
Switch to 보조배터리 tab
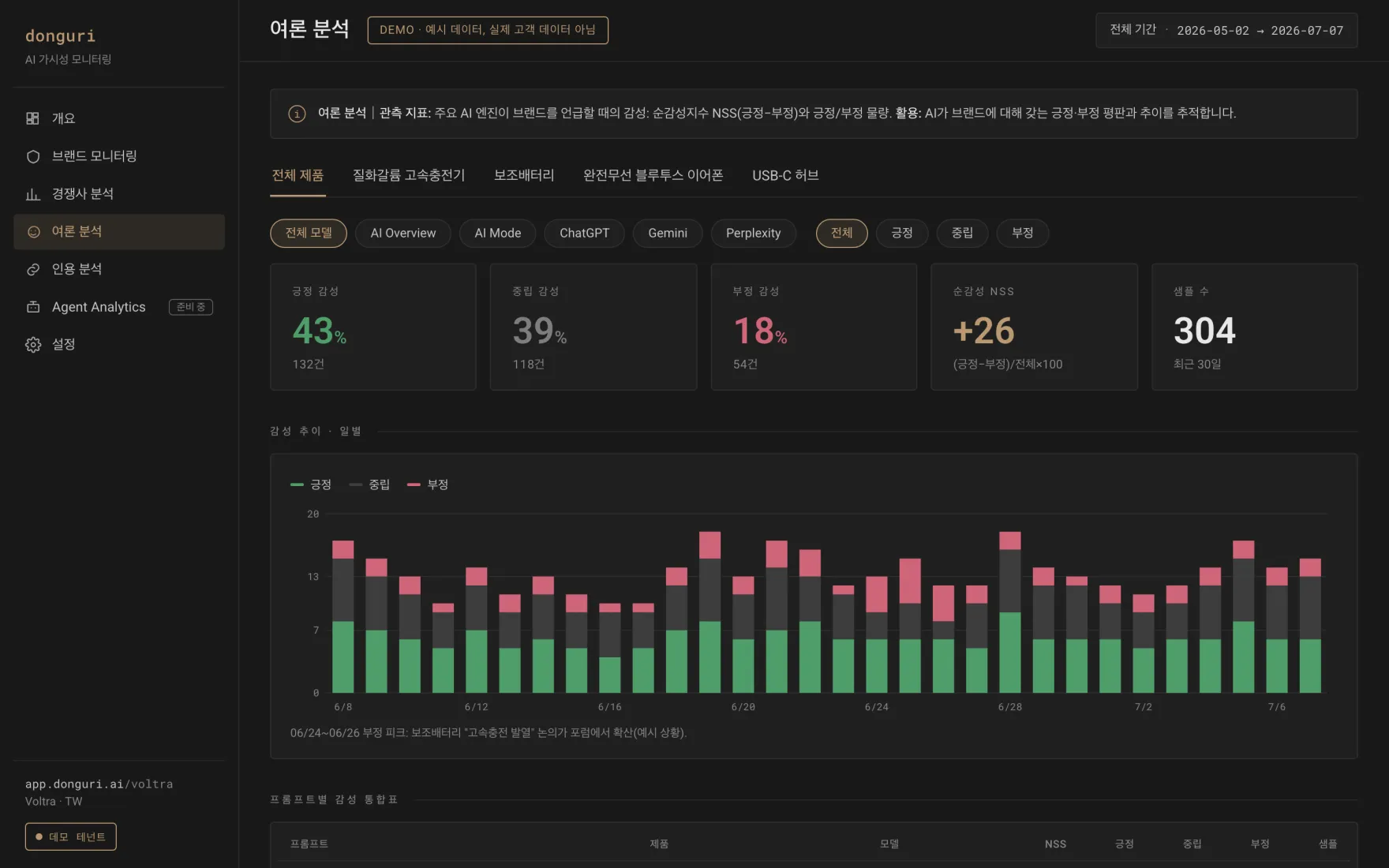point(524,175)
